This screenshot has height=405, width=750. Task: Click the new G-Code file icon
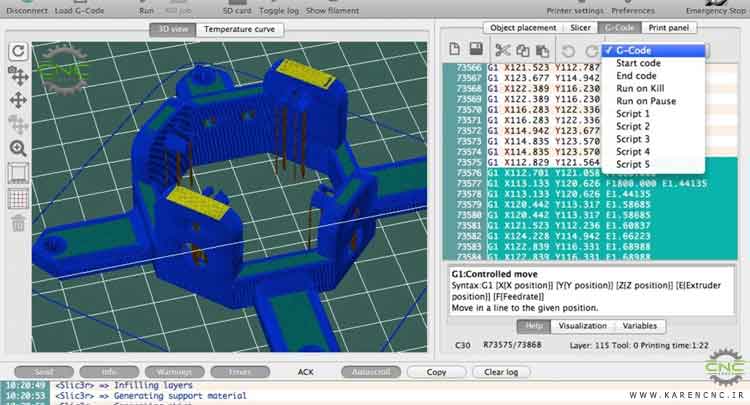455,49
